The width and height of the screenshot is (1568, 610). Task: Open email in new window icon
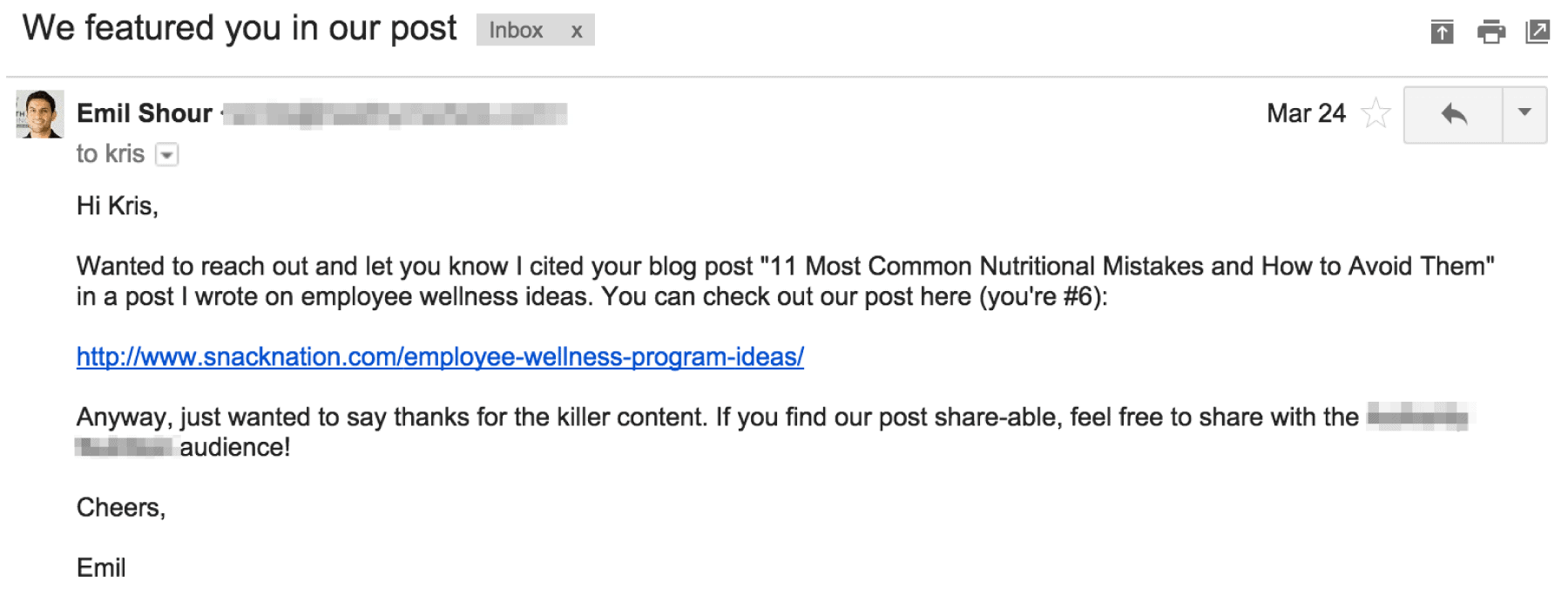coord(1538,32)
